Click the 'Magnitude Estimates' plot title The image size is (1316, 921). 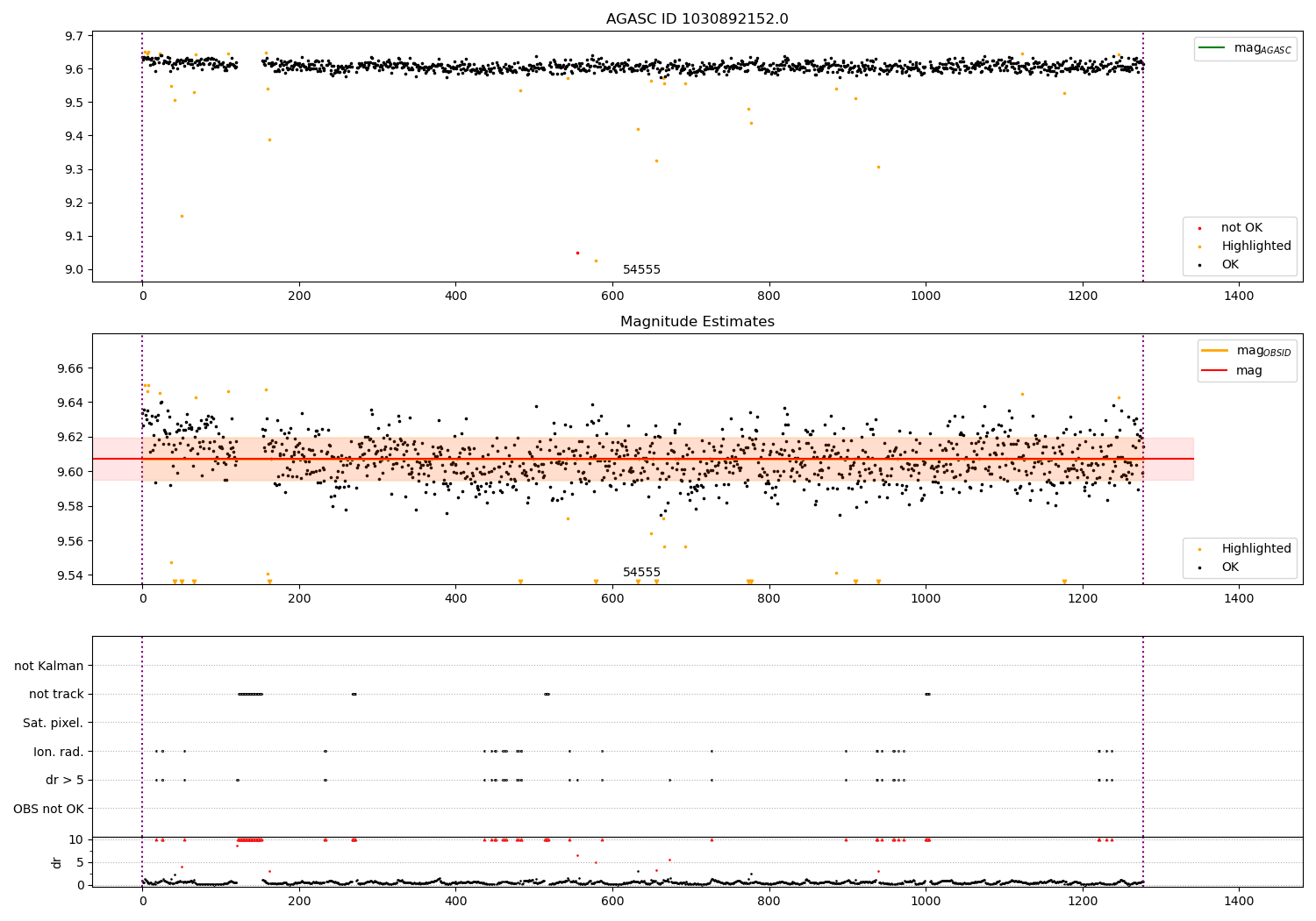tap(697, 322)
